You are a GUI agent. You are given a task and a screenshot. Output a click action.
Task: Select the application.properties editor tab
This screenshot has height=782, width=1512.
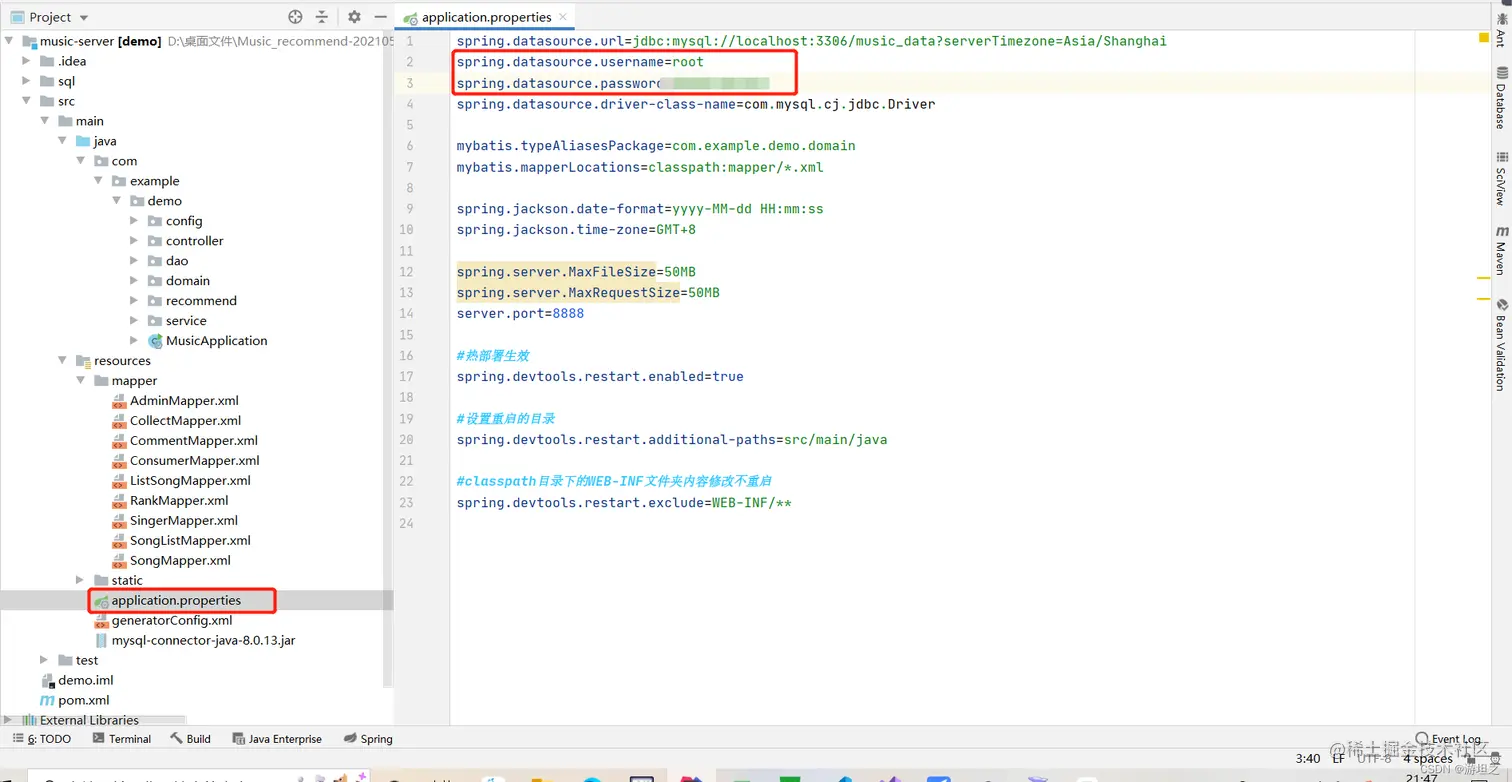click(485, 17)
